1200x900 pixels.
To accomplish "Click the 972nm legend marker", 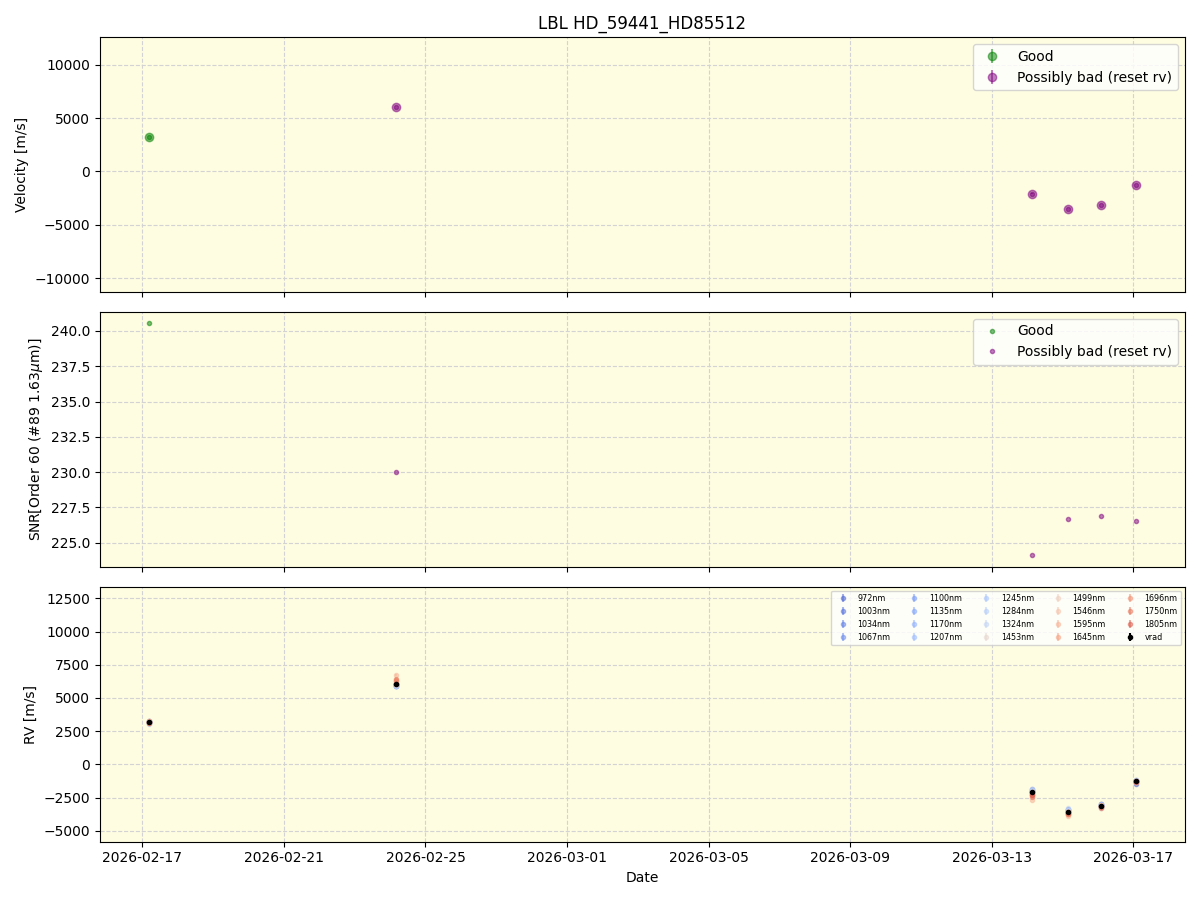I will click(x=843, y=598).
